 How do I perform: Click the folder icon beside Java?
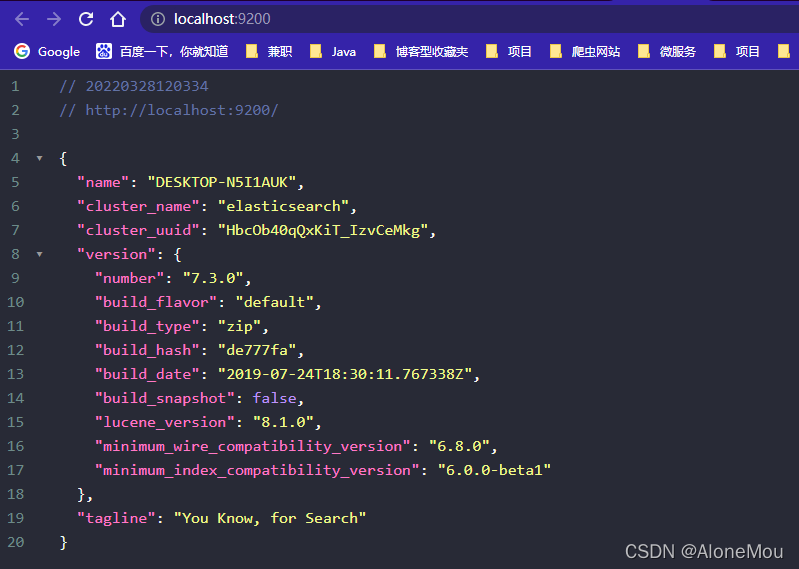(x=316, y=51)
